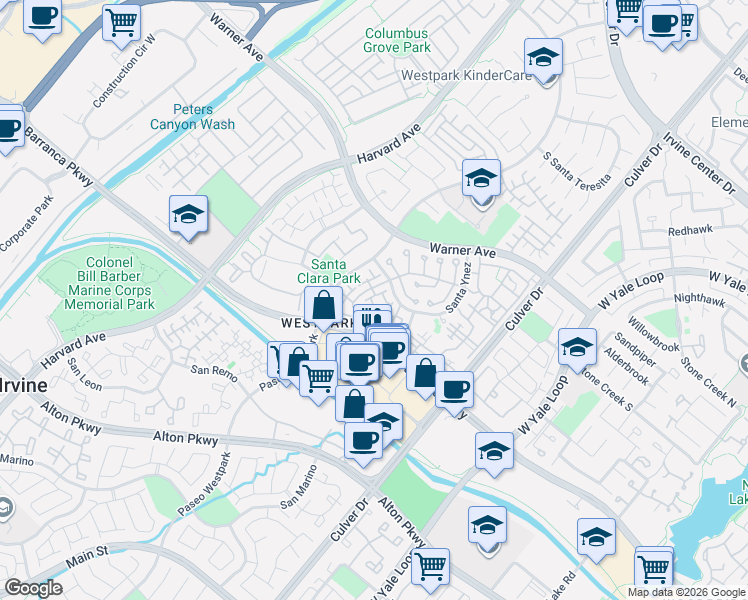Click the Barranca Pkwy street label

[59, 156]
